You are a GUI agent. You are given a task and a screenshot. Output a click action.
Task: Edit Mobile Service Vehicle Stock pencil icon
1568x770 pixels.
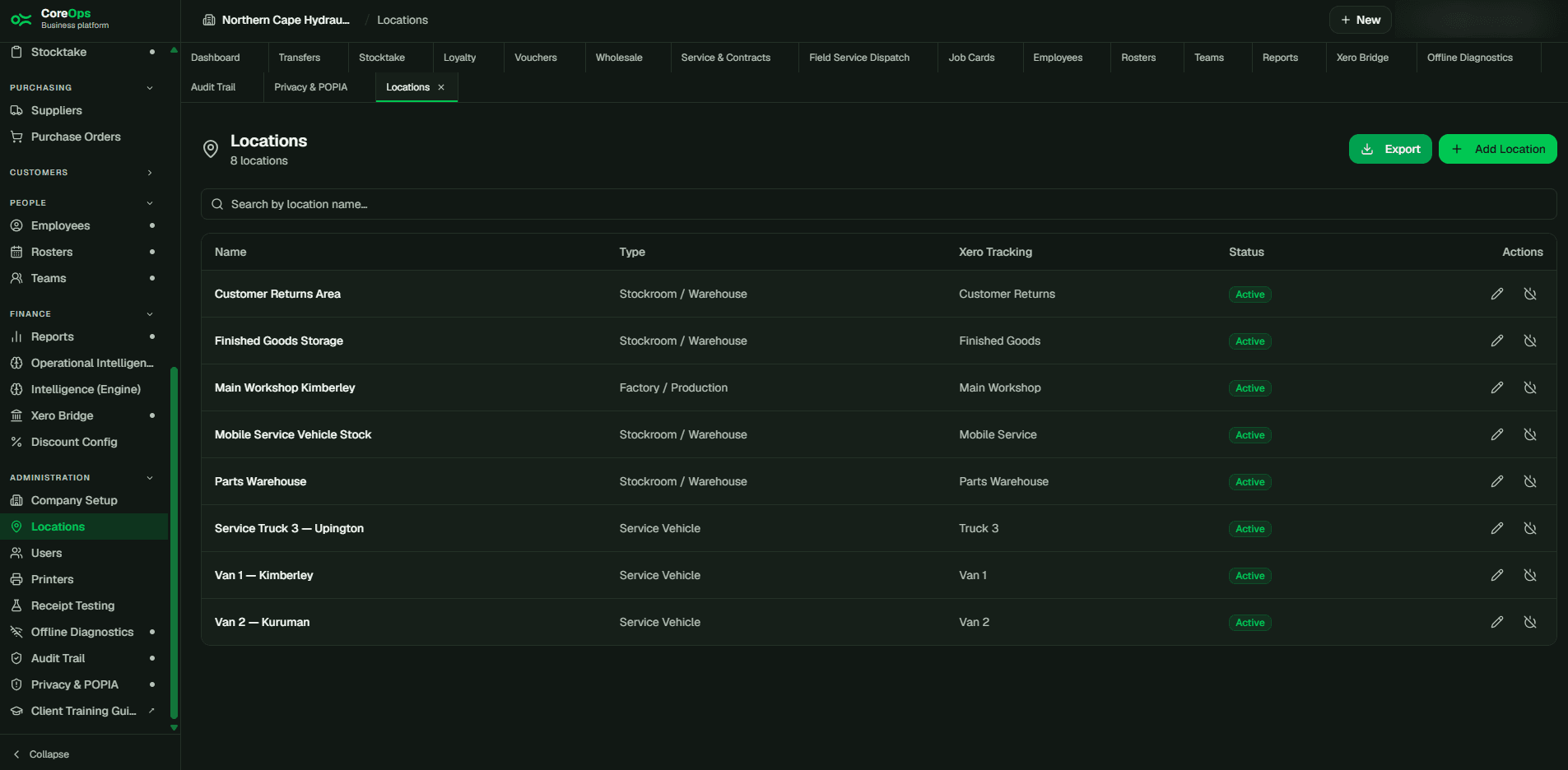[x=1497, y=434]
